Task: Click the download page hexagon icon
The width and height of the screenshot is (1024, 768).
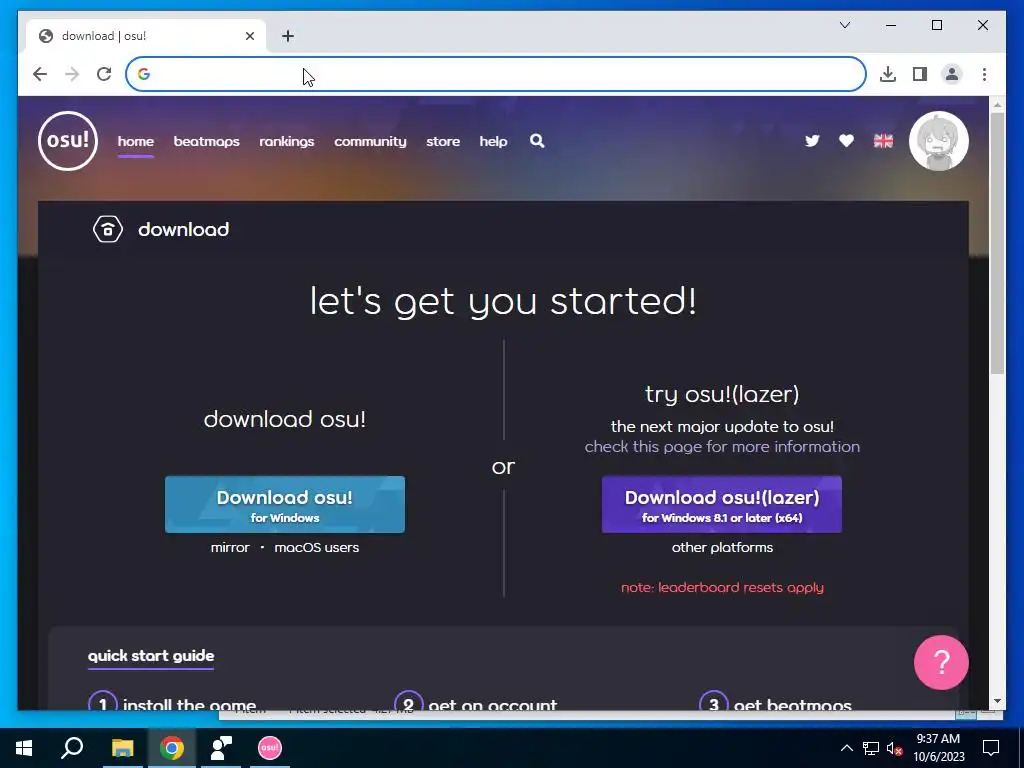Action: [x=108, y=229]
